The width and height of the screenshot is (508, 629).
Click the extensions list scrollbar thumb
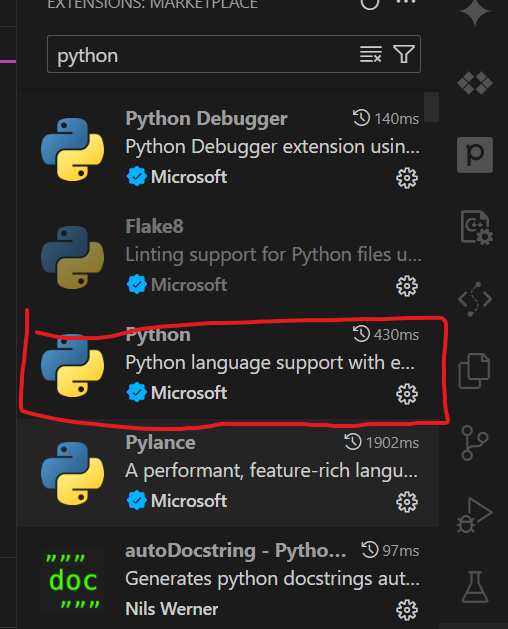431,107
